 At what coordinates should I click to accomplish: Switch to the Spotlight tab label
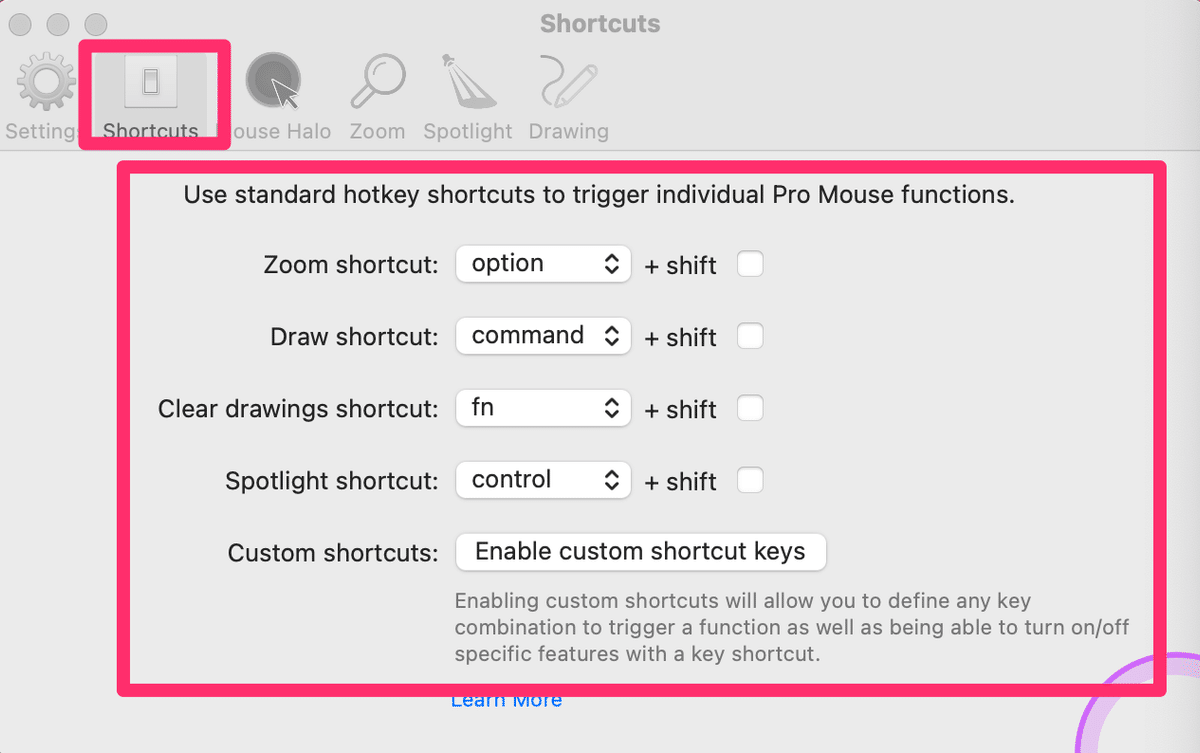(467, 131)
